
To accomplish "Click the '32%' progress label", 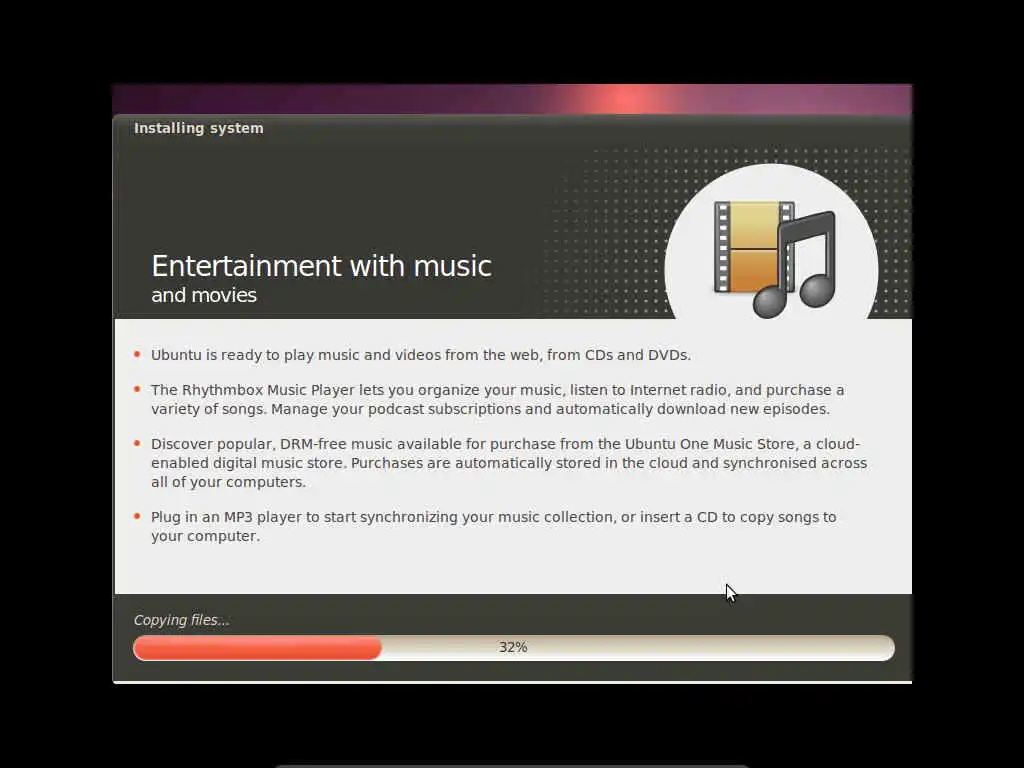I will (x=513, y=647).
